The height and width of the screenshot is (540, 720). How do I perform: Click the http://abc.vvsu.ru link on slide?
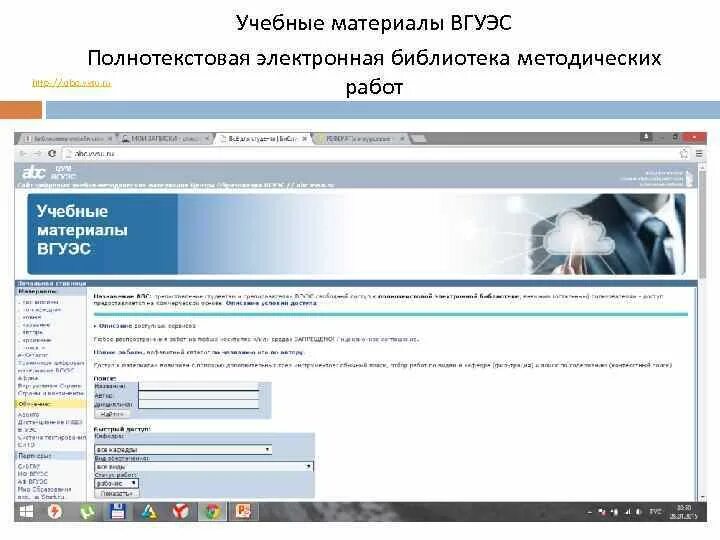click(x=72, y=83)
